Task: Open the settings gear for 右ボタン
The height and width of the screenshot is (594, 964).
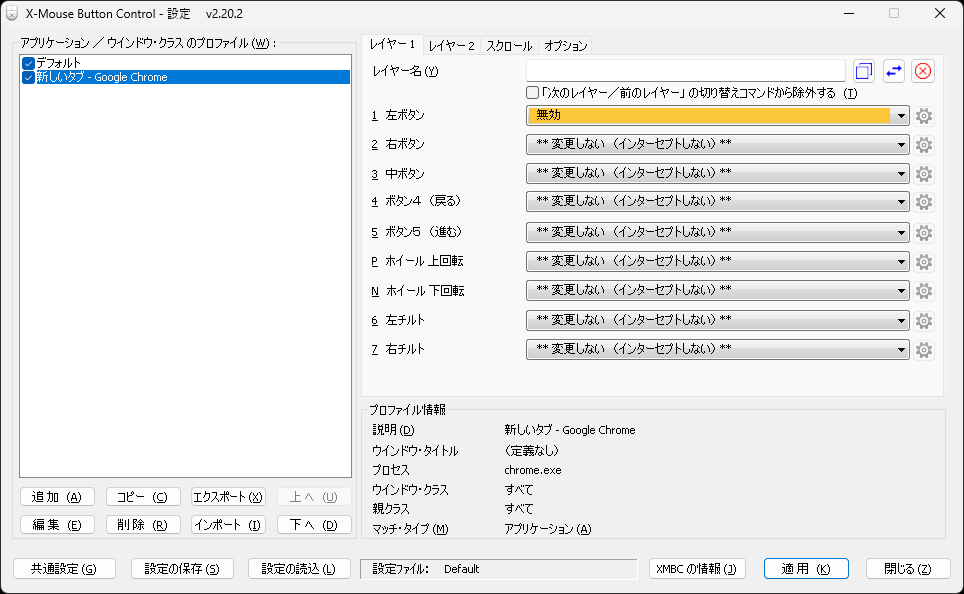Action: coord(923,144)
